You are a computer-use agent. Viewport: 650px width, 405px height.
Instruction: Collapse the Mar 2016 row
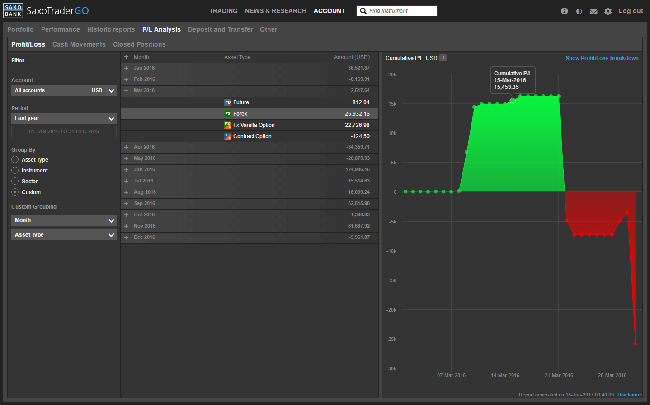pos(126,90)
